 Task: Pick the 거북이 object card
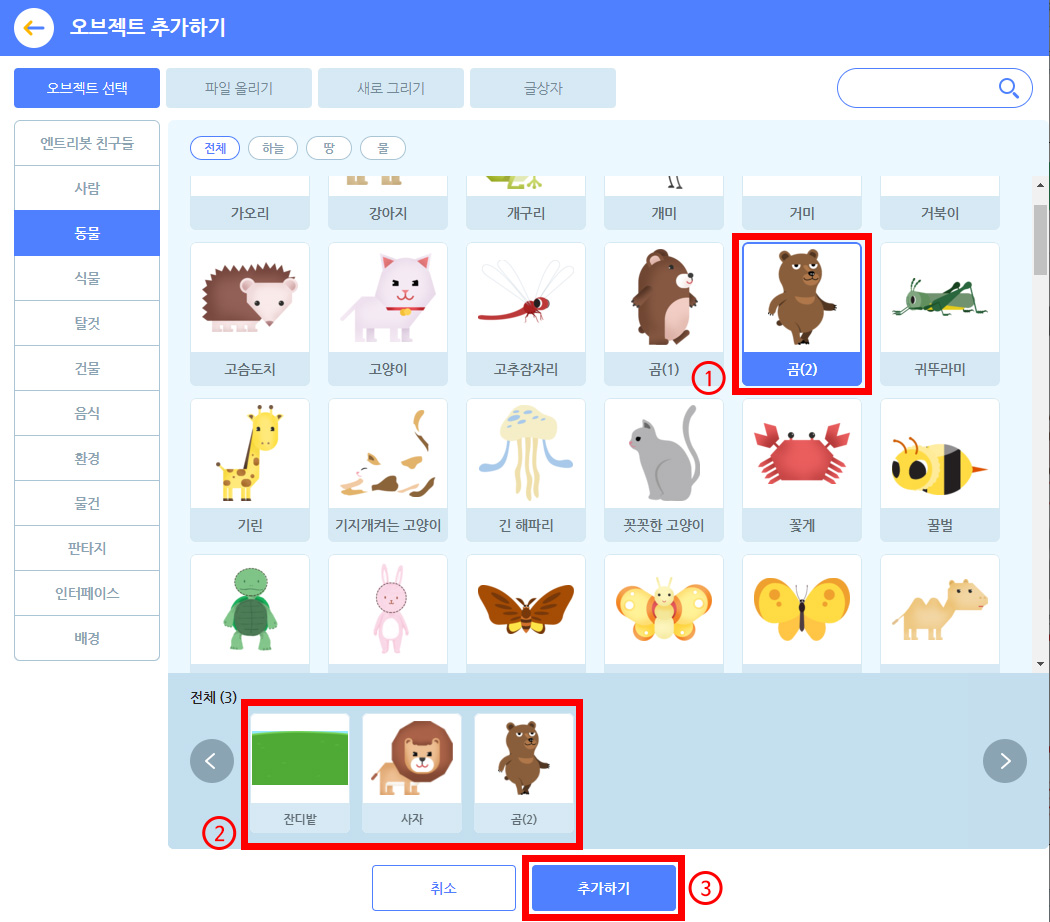coord(940,204)
